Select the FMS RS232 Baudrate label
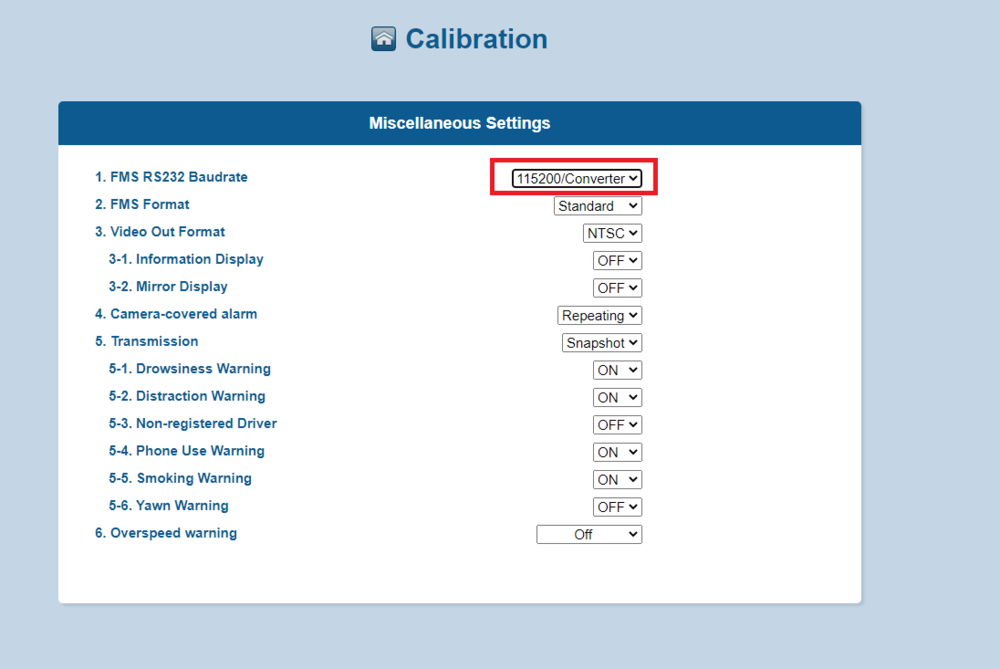Viewport: 1000px width, 669px height. [x=172, y=177]
